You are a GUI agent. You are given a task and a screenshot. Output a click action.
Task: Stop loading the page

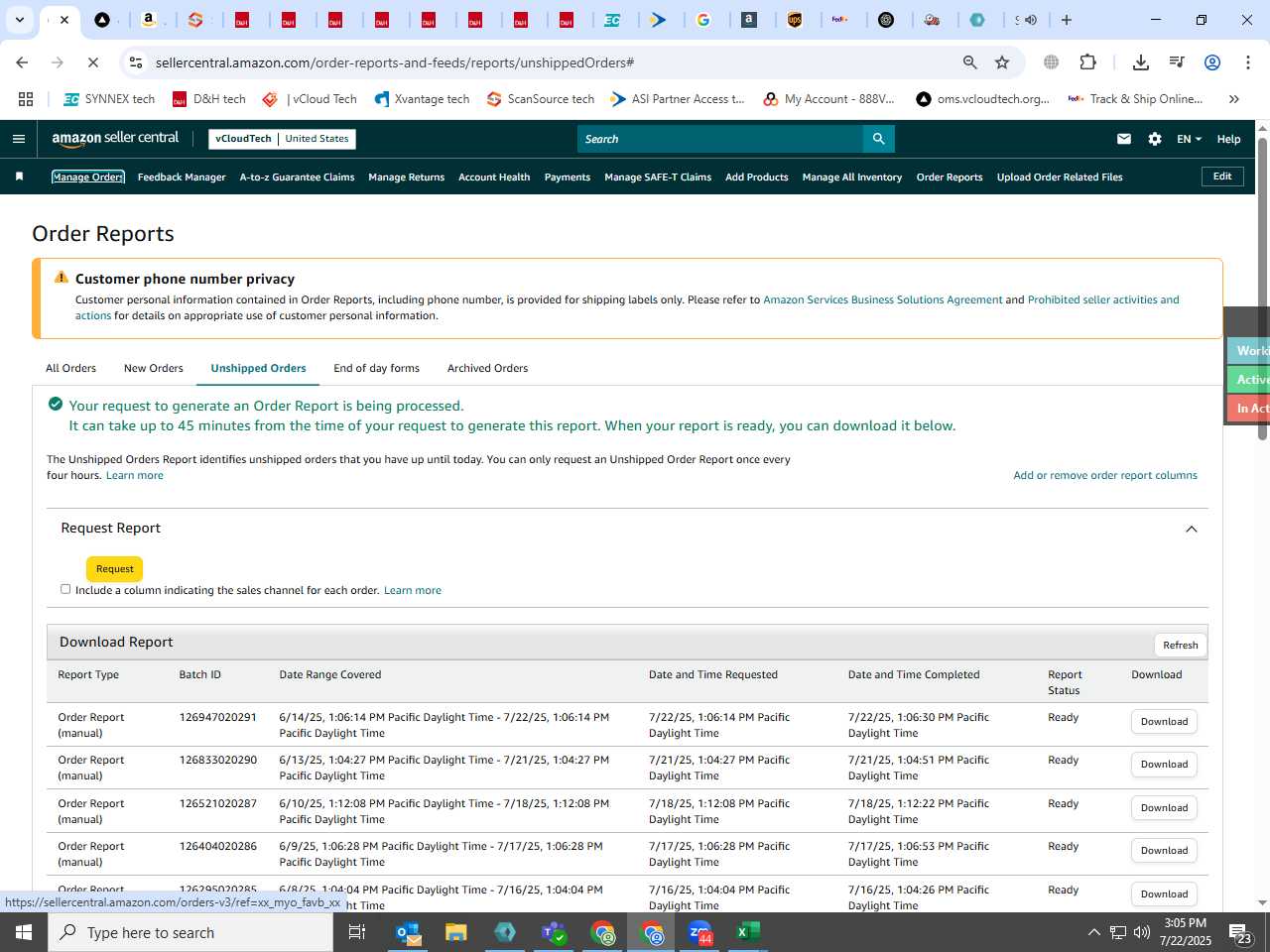coord(92,62)
